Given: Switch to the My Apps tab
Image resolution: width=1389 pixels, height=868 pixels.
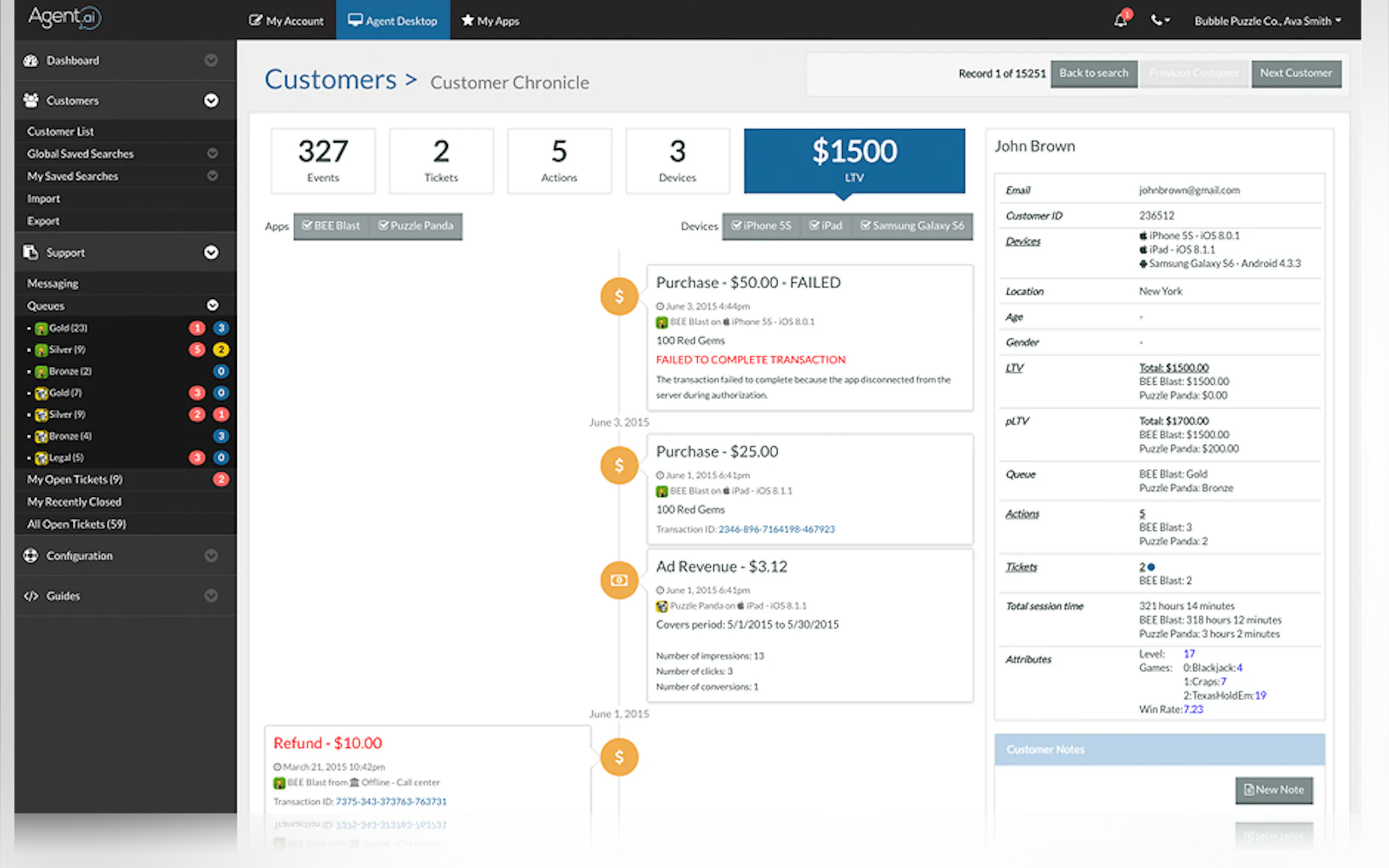Looking at the screenshot, I should pyautogui.click(x=491, y=21).
